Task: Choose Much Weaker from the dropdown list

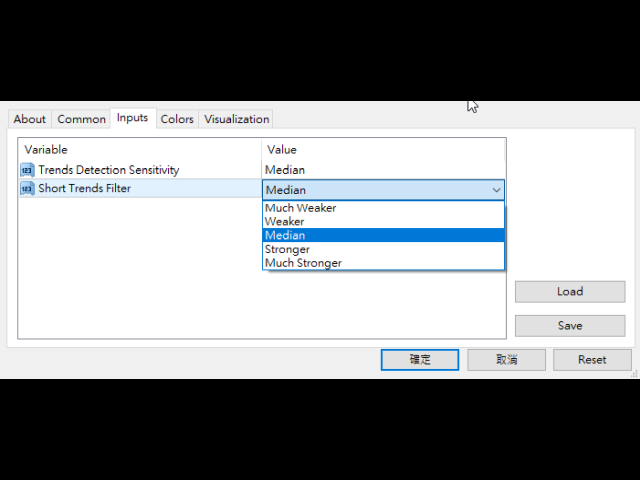Action: pyautogui.click(x=383, y=208)
